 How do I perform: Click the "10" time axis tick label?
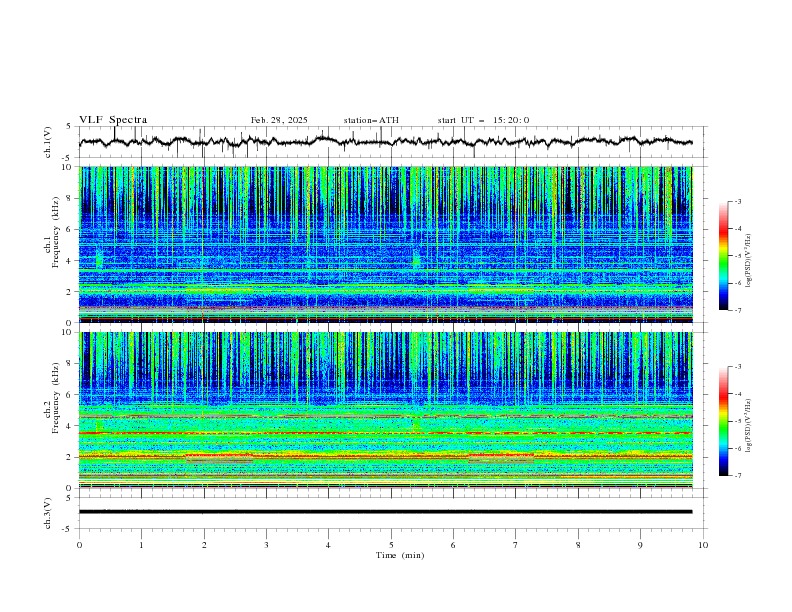[x=703, y=545]
